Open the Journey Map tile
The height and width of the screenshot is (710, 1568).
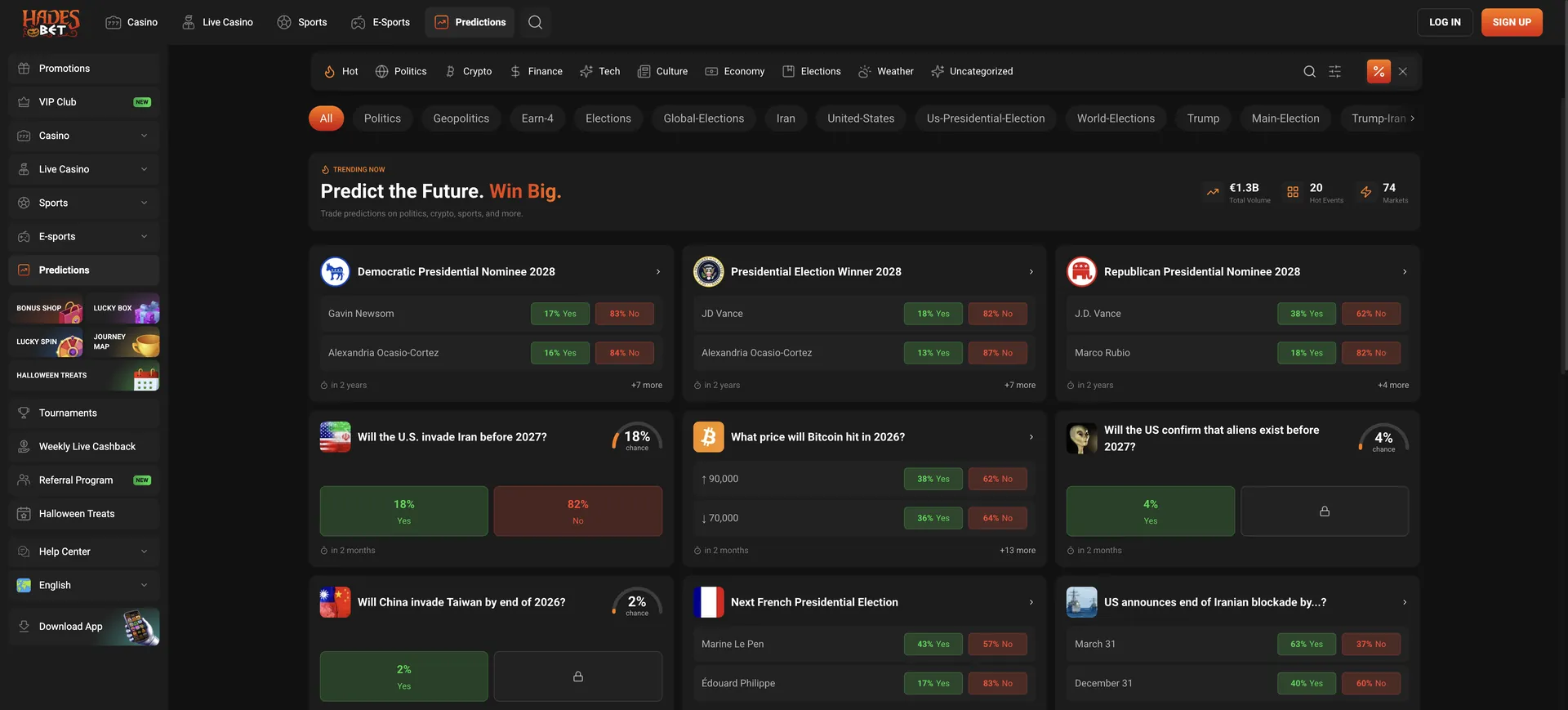tap(122, 342)
